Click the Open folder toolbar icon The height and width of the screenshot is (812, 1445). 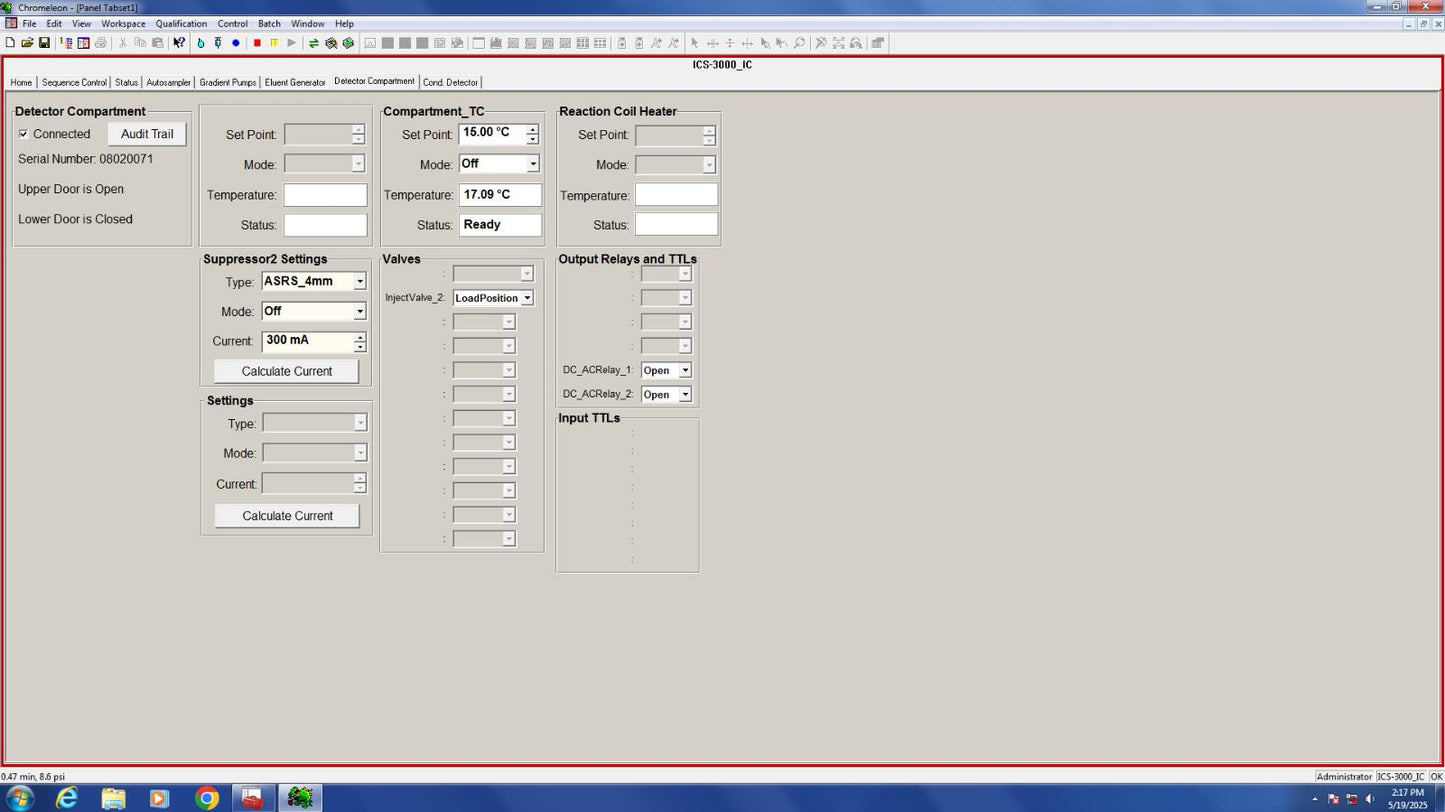[x=27, y=43]
